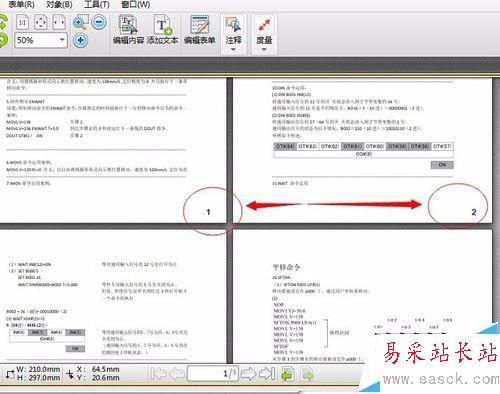Click the green previous view icon
The image size is (500, 394).
(288, 374)
